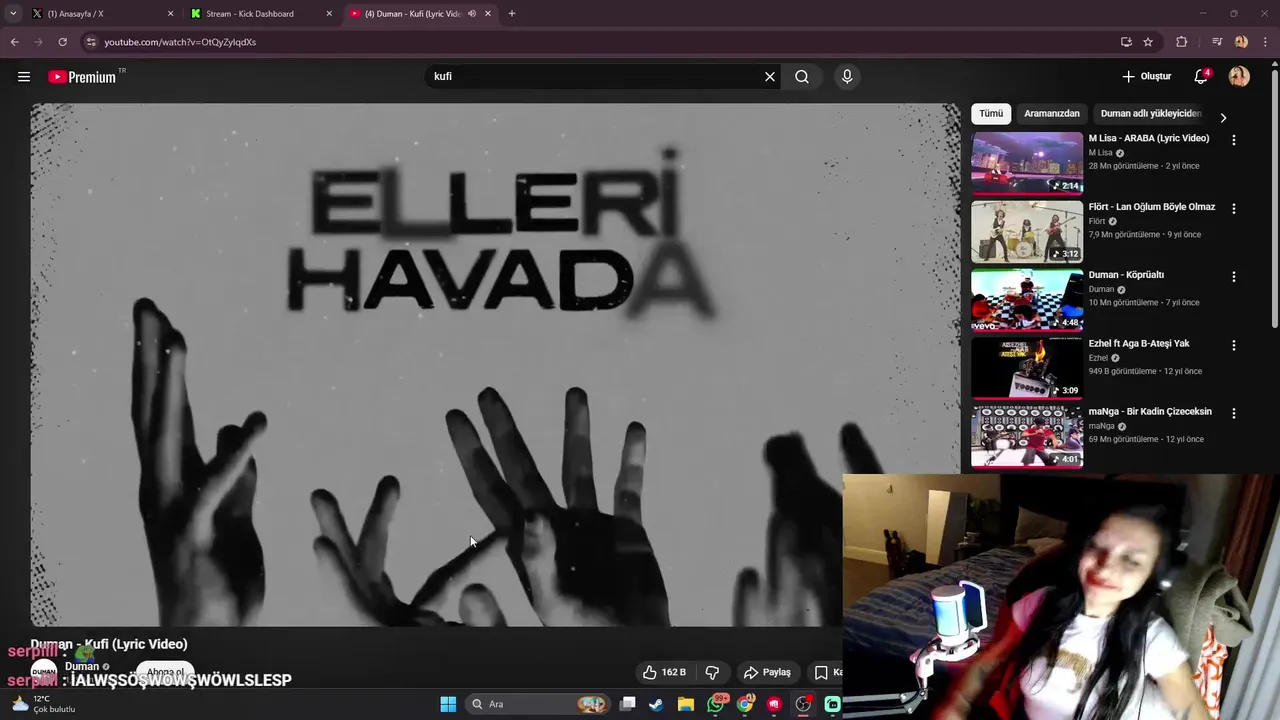1280x720 pixels.
Task: Open YouTube notifications bell
Action: (1201, 77)
